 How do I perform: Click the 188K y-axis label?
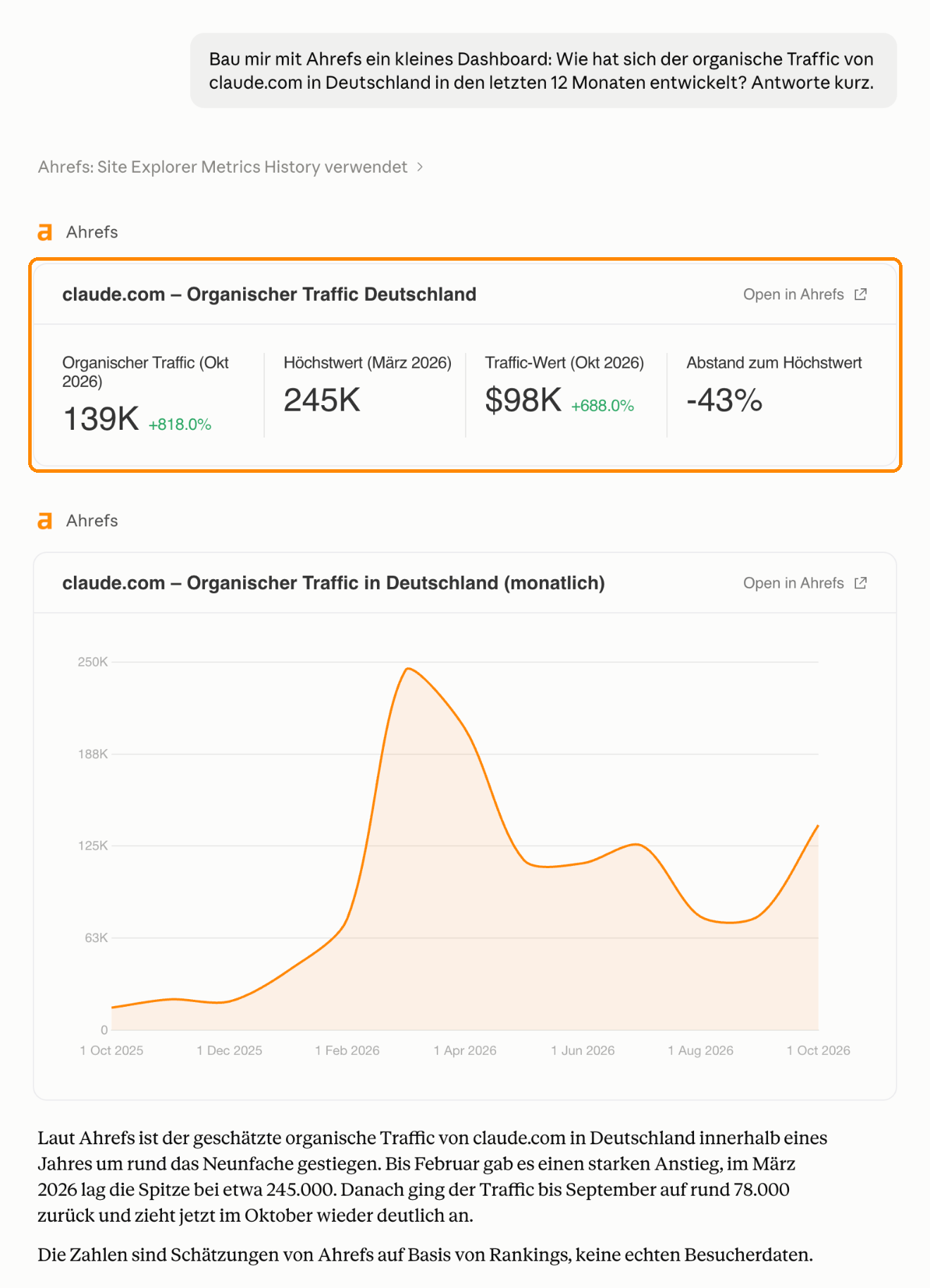coord(93,754)
